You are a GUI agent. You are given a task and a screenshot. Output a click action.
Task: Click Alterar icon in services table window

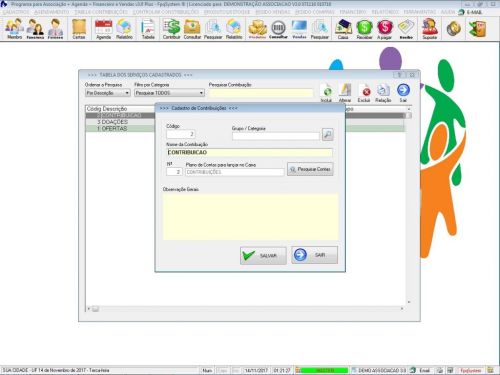[x=345, y=93]
